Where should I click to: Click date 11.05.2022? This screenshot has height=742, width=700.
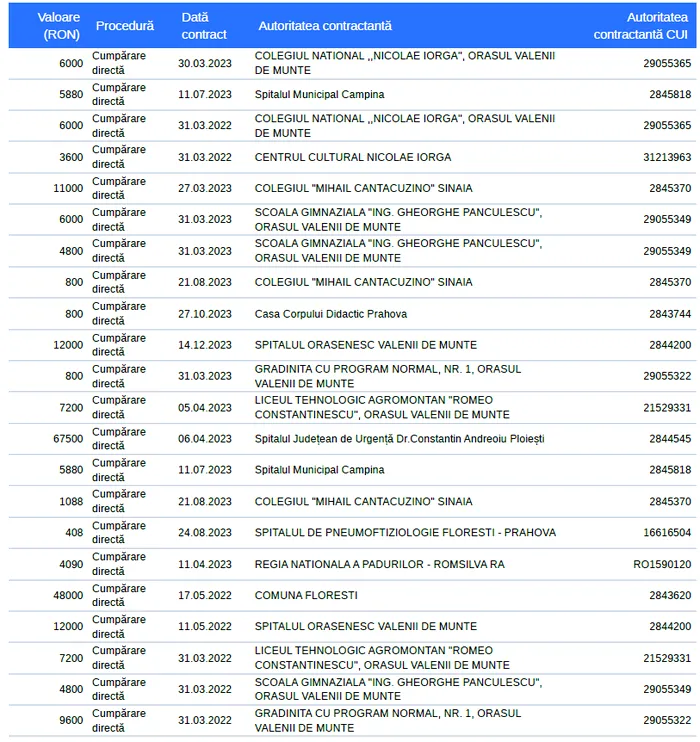(205, 626)
